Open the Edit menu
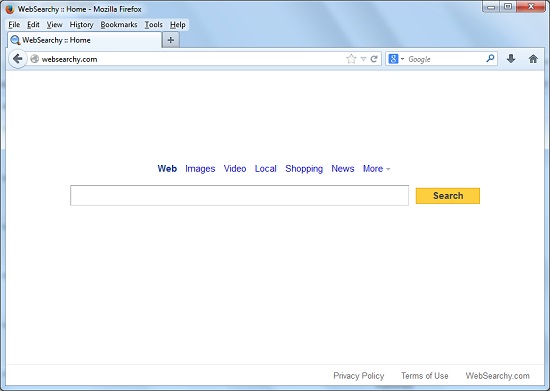Viewport: 550px width, 391px height. (x=33, y=25)
